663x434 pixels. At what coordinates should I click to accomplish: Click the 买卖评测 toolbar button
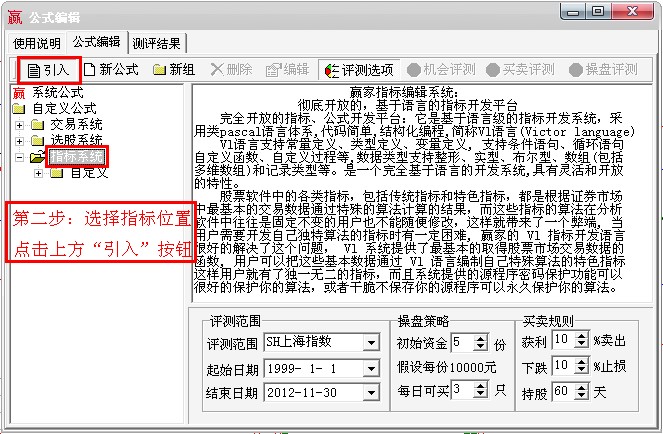[519, 70]
